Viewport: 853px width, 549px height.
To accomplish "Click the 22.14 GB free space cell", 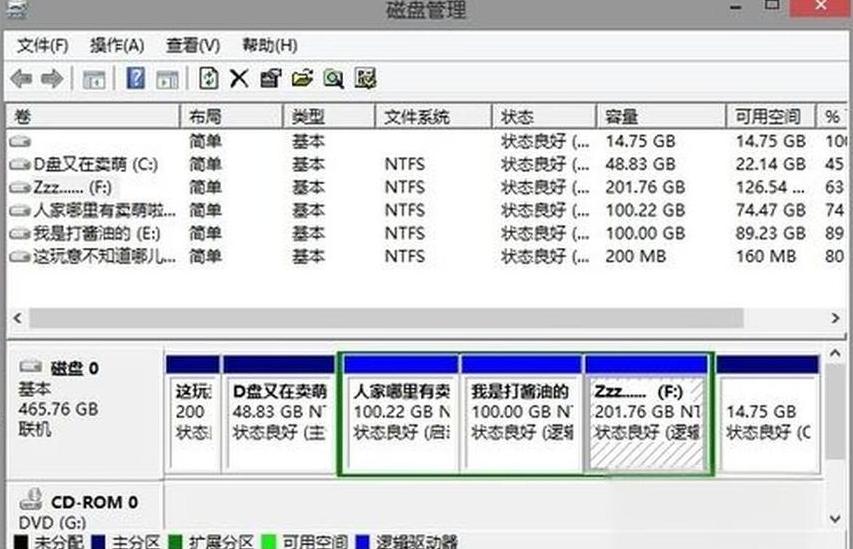I will point(770,164).
